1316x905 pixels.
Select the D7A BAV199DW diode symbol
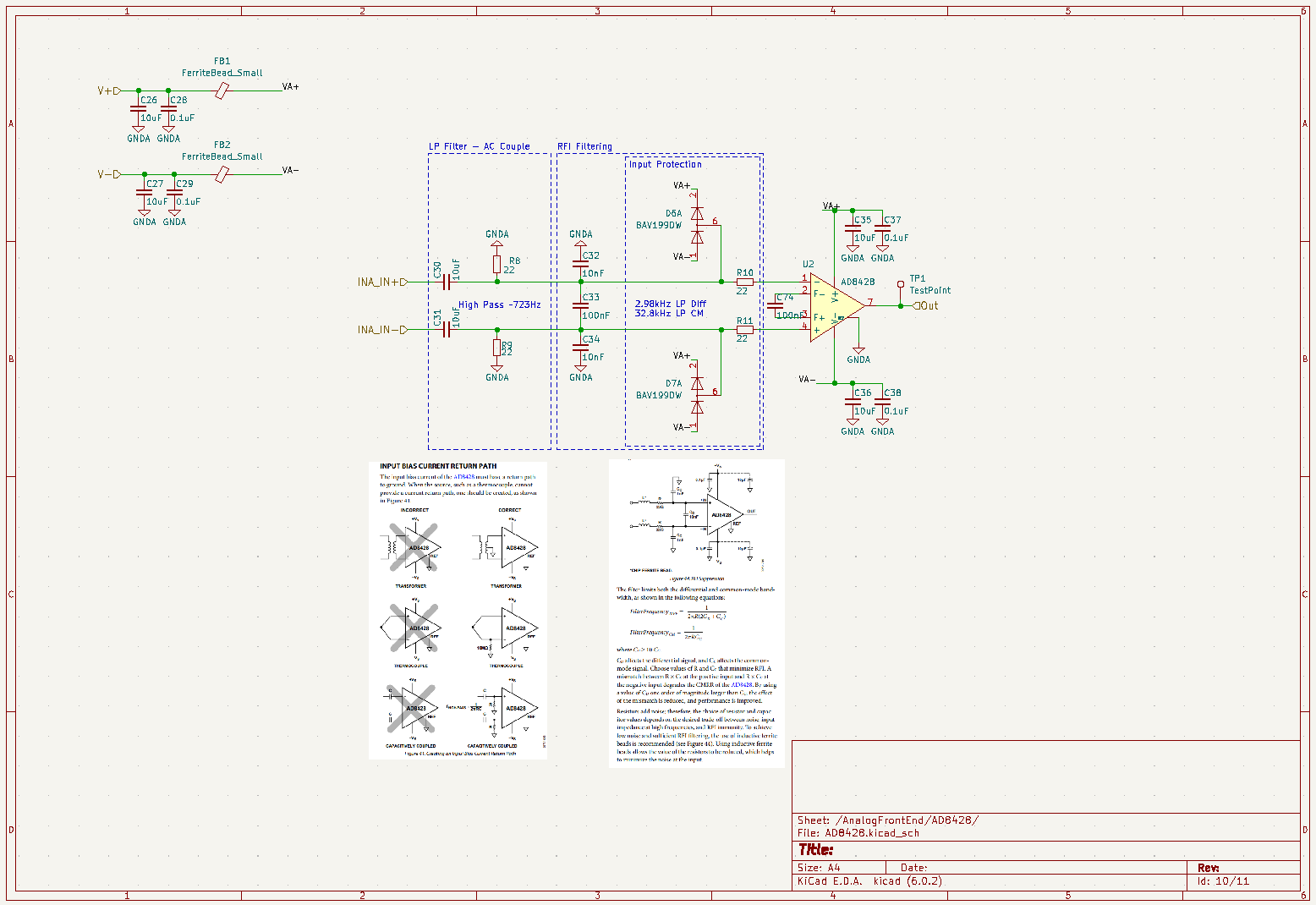(x=697, y=395)
